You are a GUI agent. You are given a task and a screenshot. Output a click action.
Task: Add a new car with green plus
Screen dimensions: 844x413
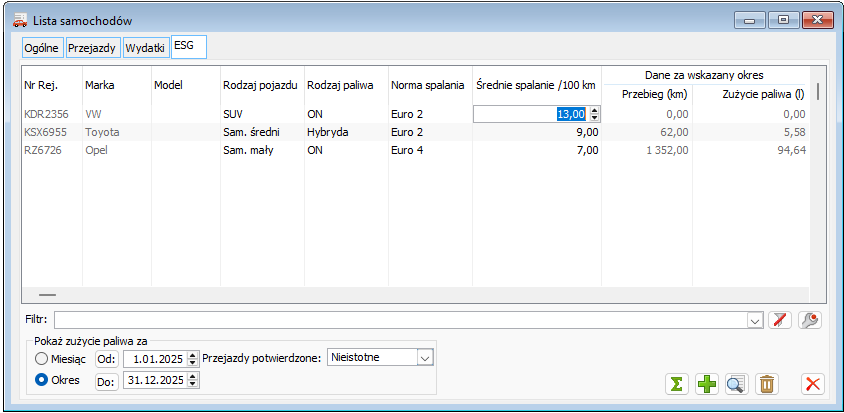click(707, 384)
